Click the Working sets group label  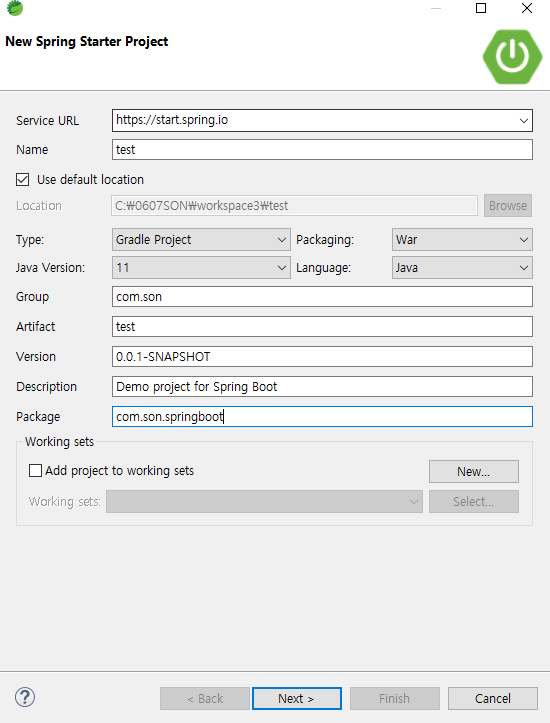coord(59,442)
